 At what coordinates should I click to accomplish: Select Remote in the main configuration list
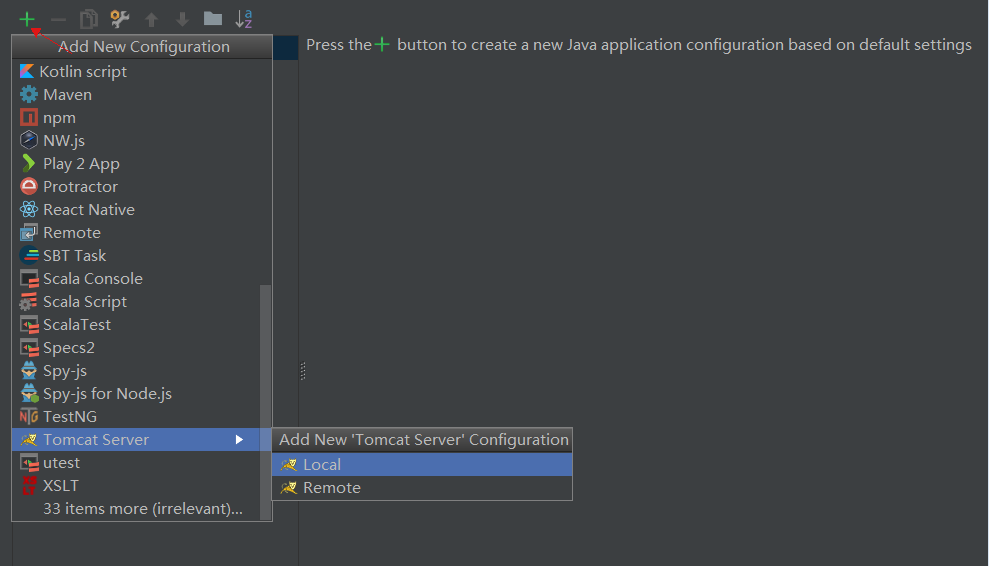coord(136,232)
